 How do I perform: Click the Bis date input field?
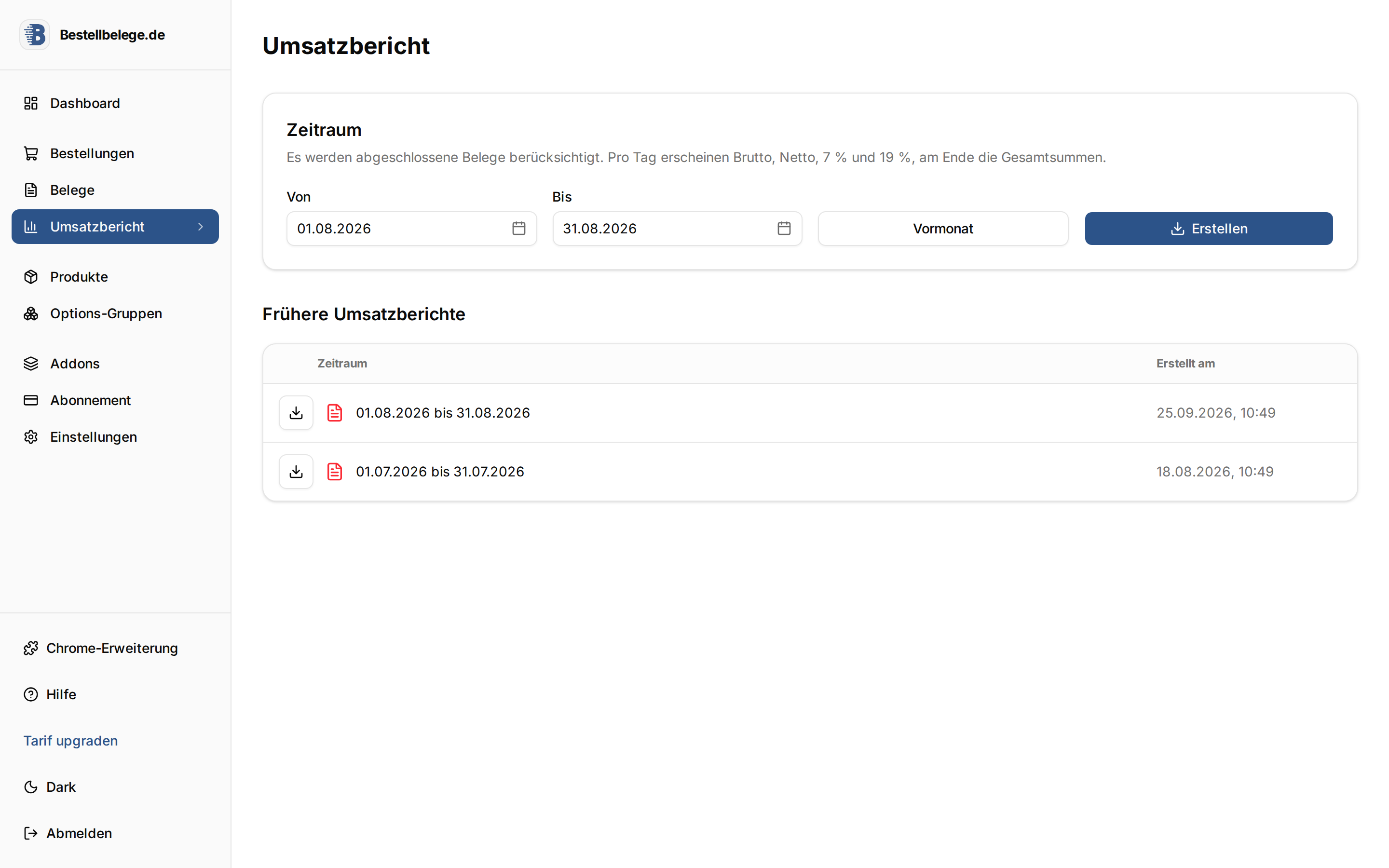coord(677,229)
